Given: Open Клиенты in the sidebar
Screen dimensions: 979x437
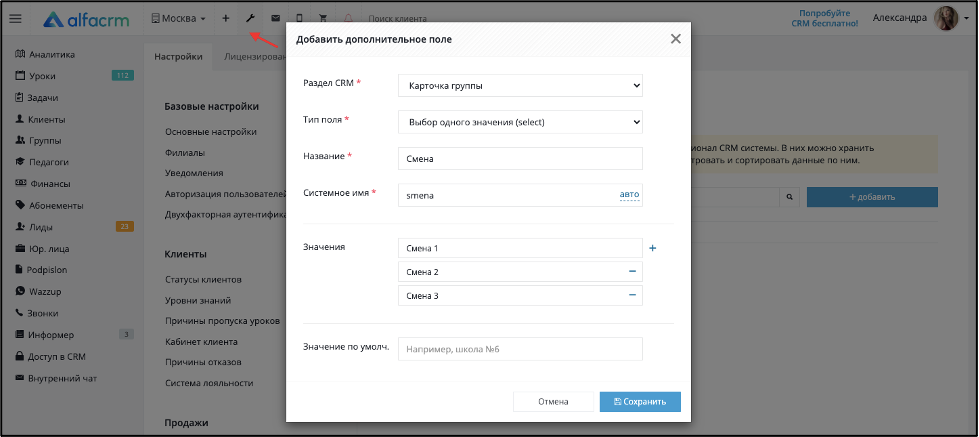Looking at the screenshot, I should [x=40, y=119].
